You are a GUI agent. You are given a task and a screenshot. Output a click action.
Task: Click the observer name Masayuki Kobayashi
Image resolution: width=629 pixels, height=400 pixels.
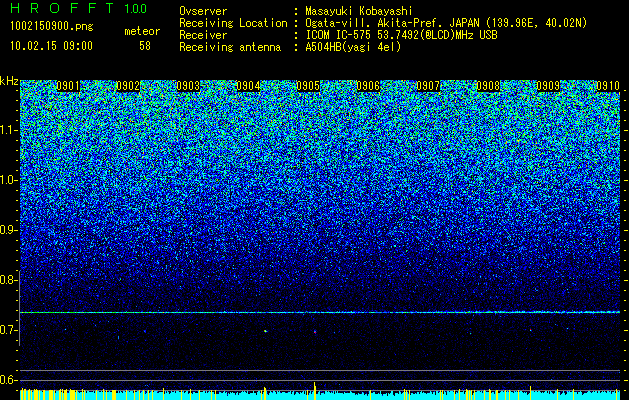coord(359,11)
